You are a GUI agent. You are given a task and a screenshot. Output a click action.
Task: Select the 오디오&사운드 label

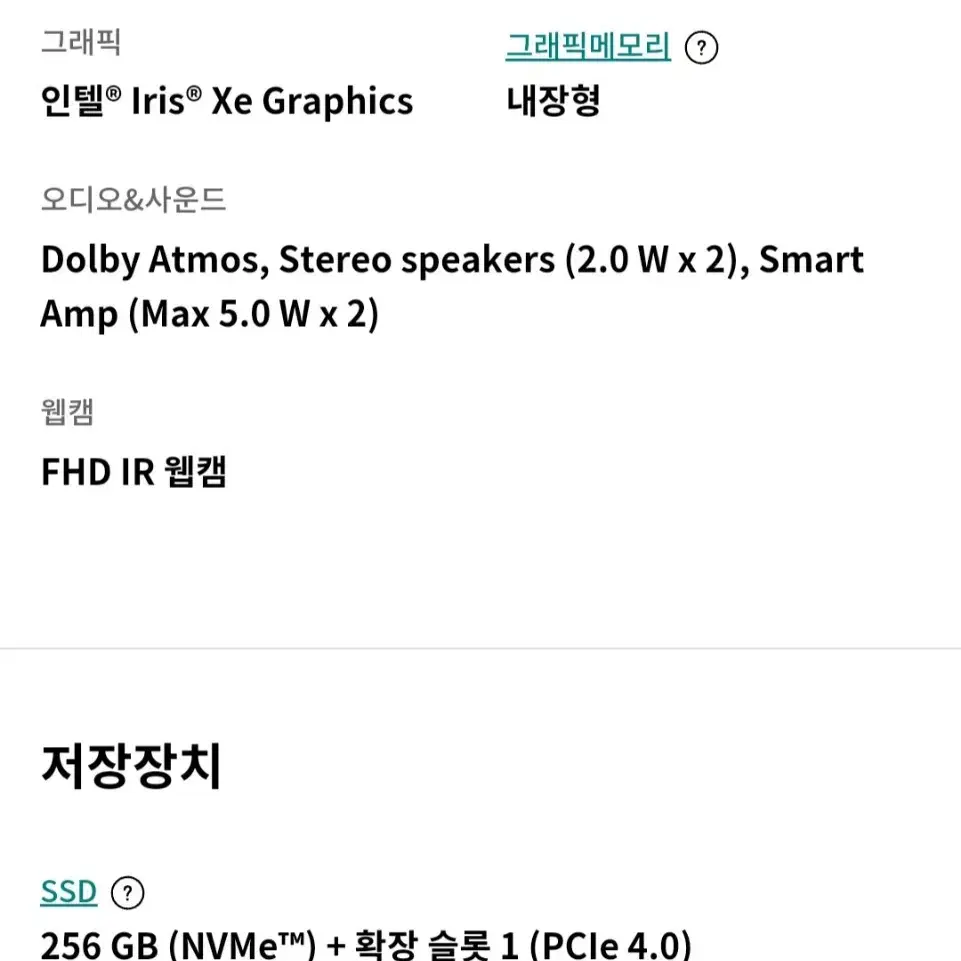[134, 200]
